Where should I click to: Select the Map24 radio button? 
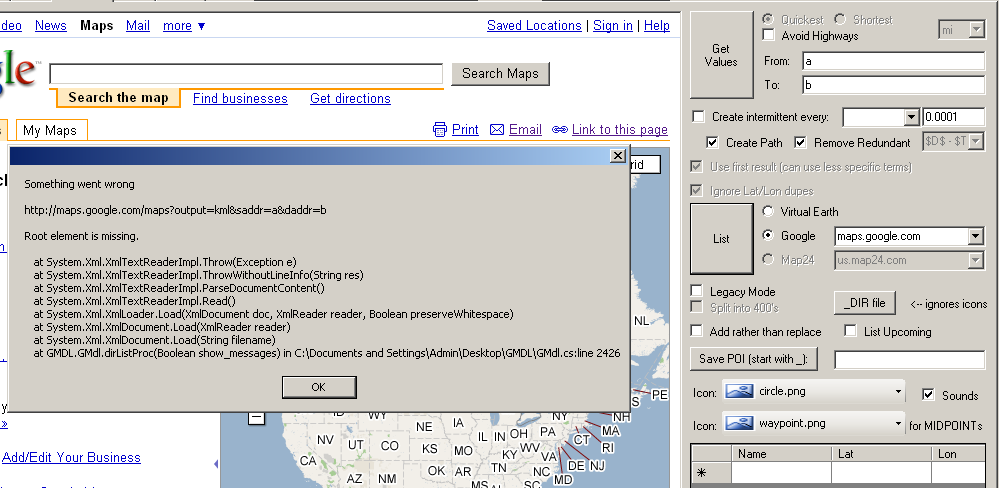768,259
